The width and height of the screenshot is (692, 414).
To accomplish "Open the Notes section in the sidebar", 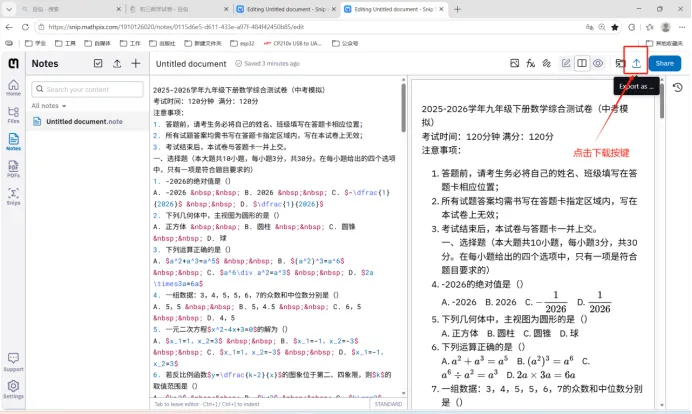I will 13,142.
